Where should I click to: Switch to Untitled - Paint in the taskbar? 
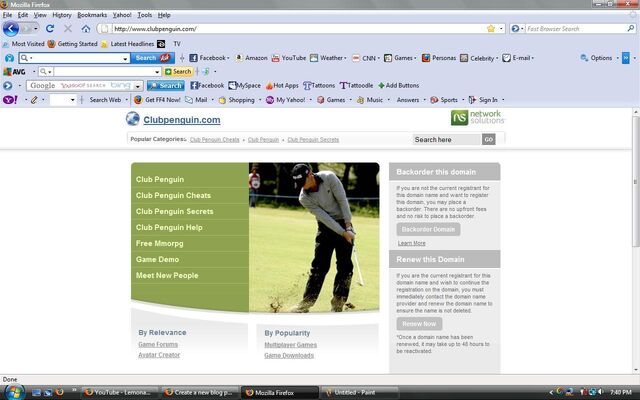359,392
